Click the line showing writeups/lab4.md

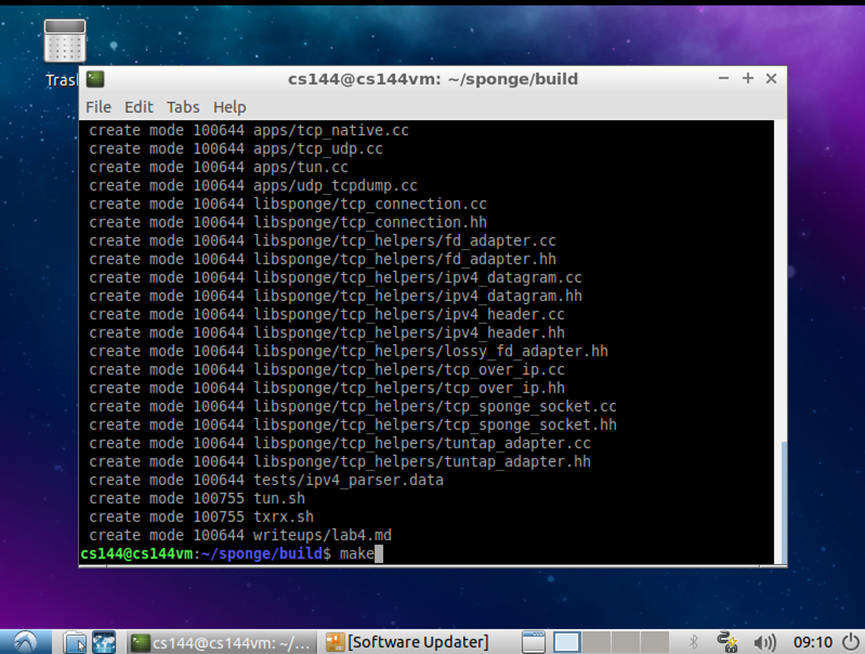(x=245, y=535)
